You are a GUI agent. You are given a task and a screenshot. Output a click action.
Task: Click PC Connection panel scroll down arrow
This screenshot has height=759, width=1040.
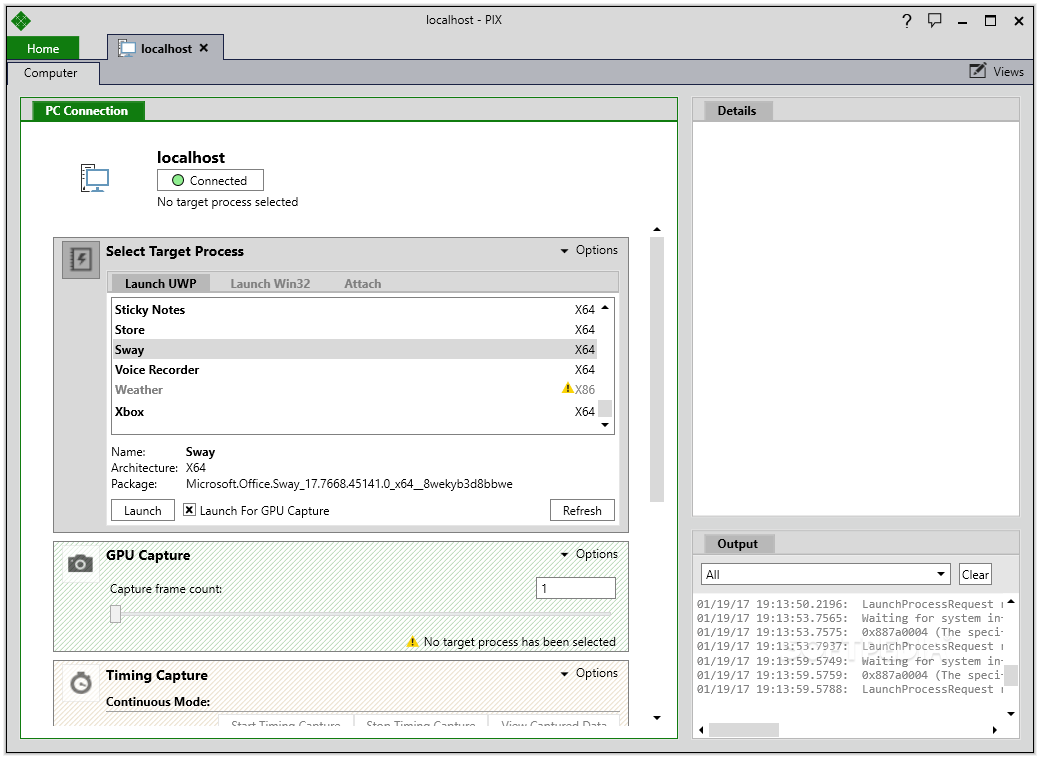tap(657, 717)
